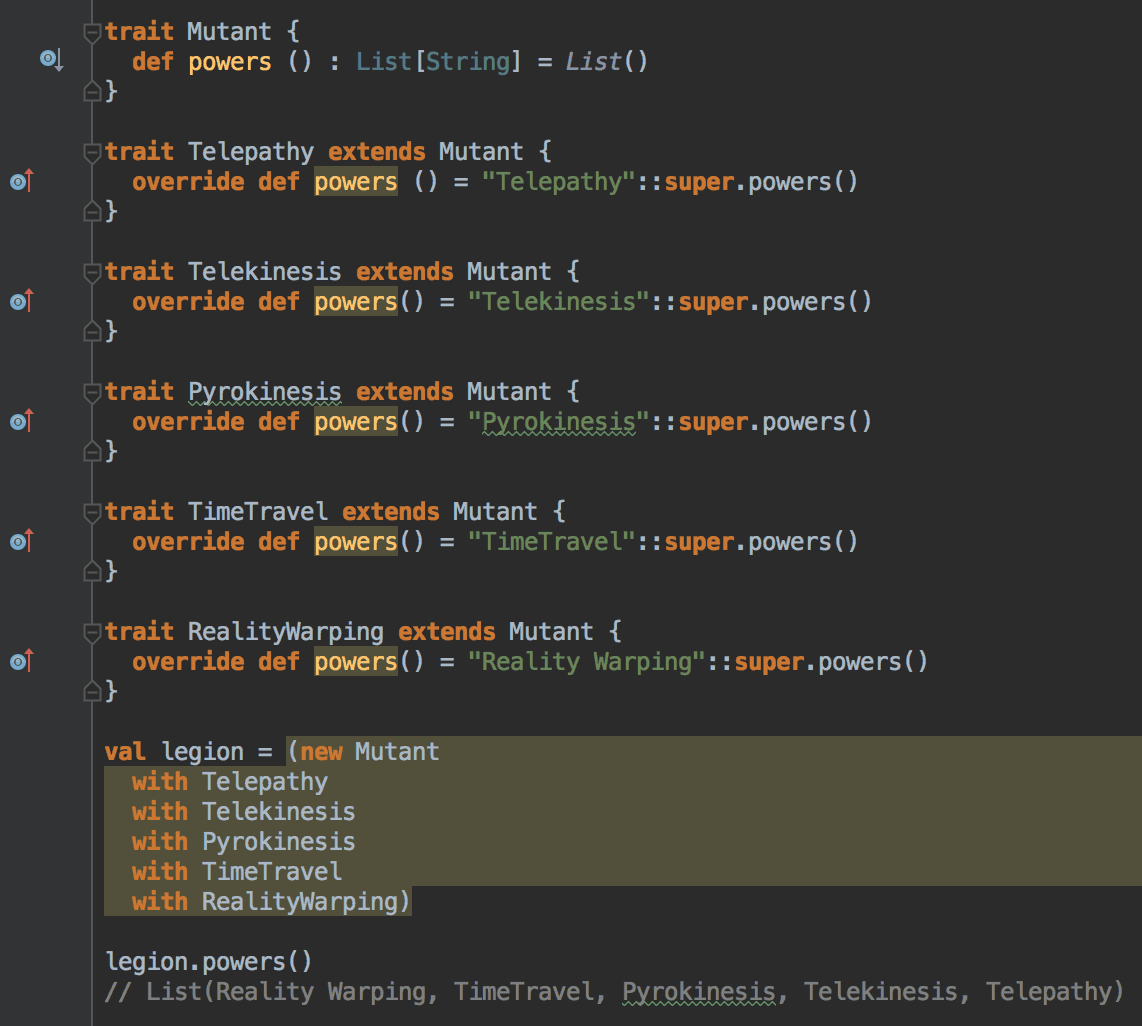This screenshot has height=1026, width=1142.
Task: Click the highlighted powers method in Telepathy trait
Action: tap(356, 182)
